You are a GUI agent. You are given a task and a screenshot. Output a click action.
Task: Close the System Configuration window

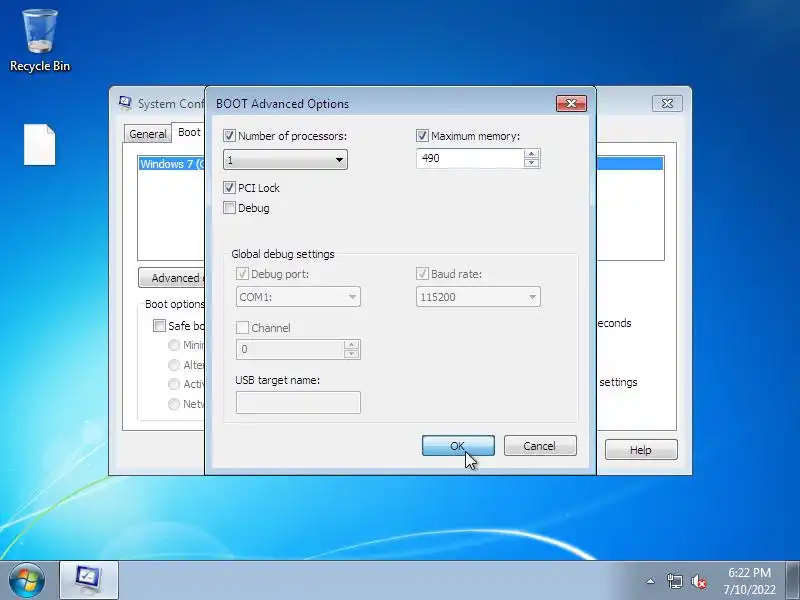[x=667, y=104]
